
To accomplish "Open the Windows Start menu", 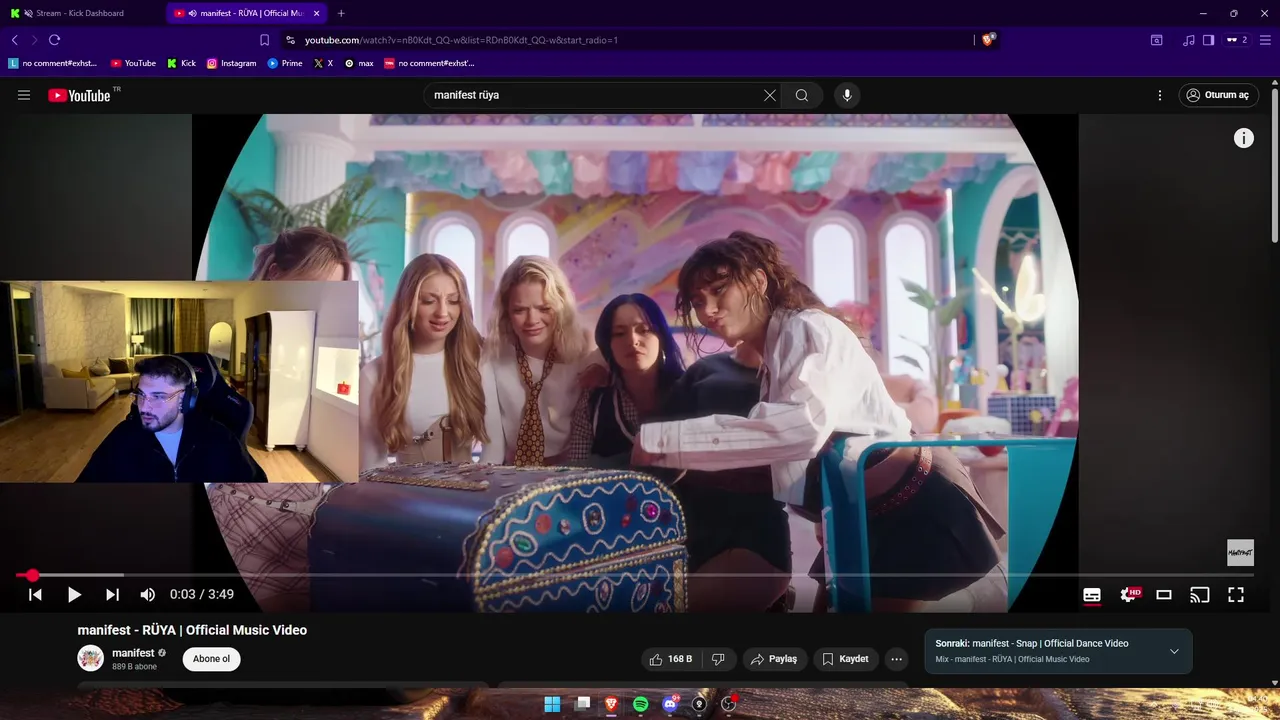I will tap(552, 704).
